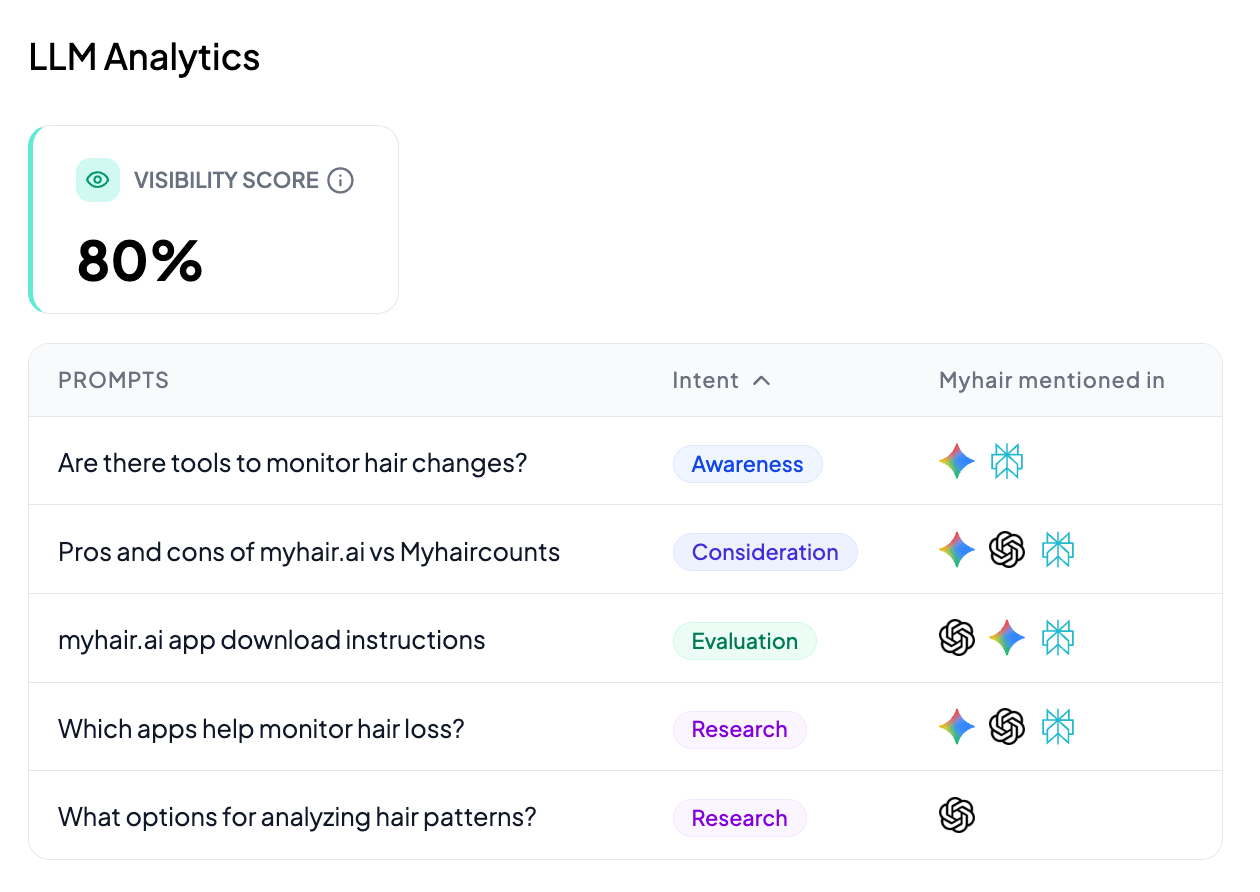1260x892 pixels.
Task: Select the Research badge for hair loss prompt
Action: click(739, 729)
